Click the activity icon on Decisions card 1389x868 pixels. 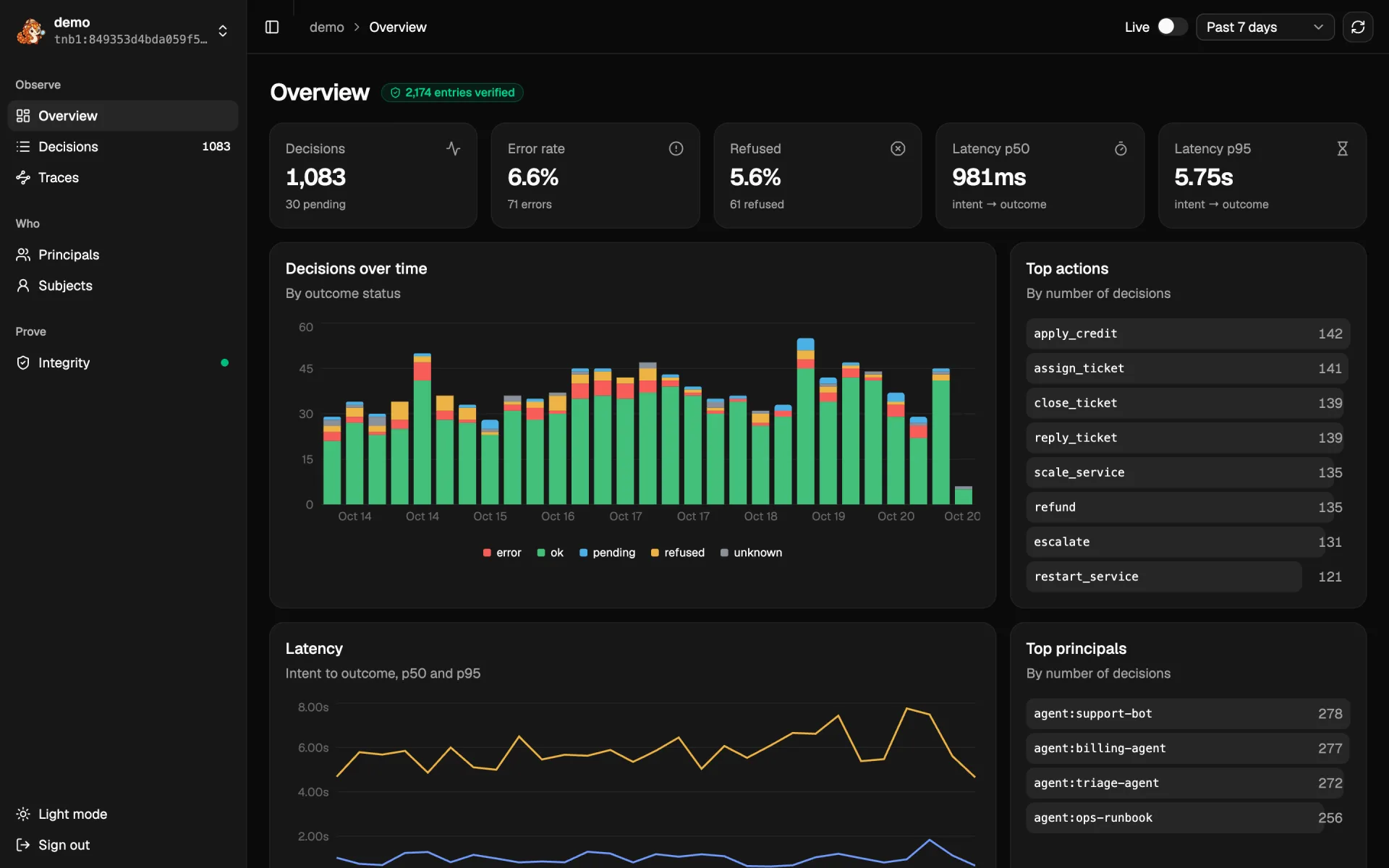point(454,148)
